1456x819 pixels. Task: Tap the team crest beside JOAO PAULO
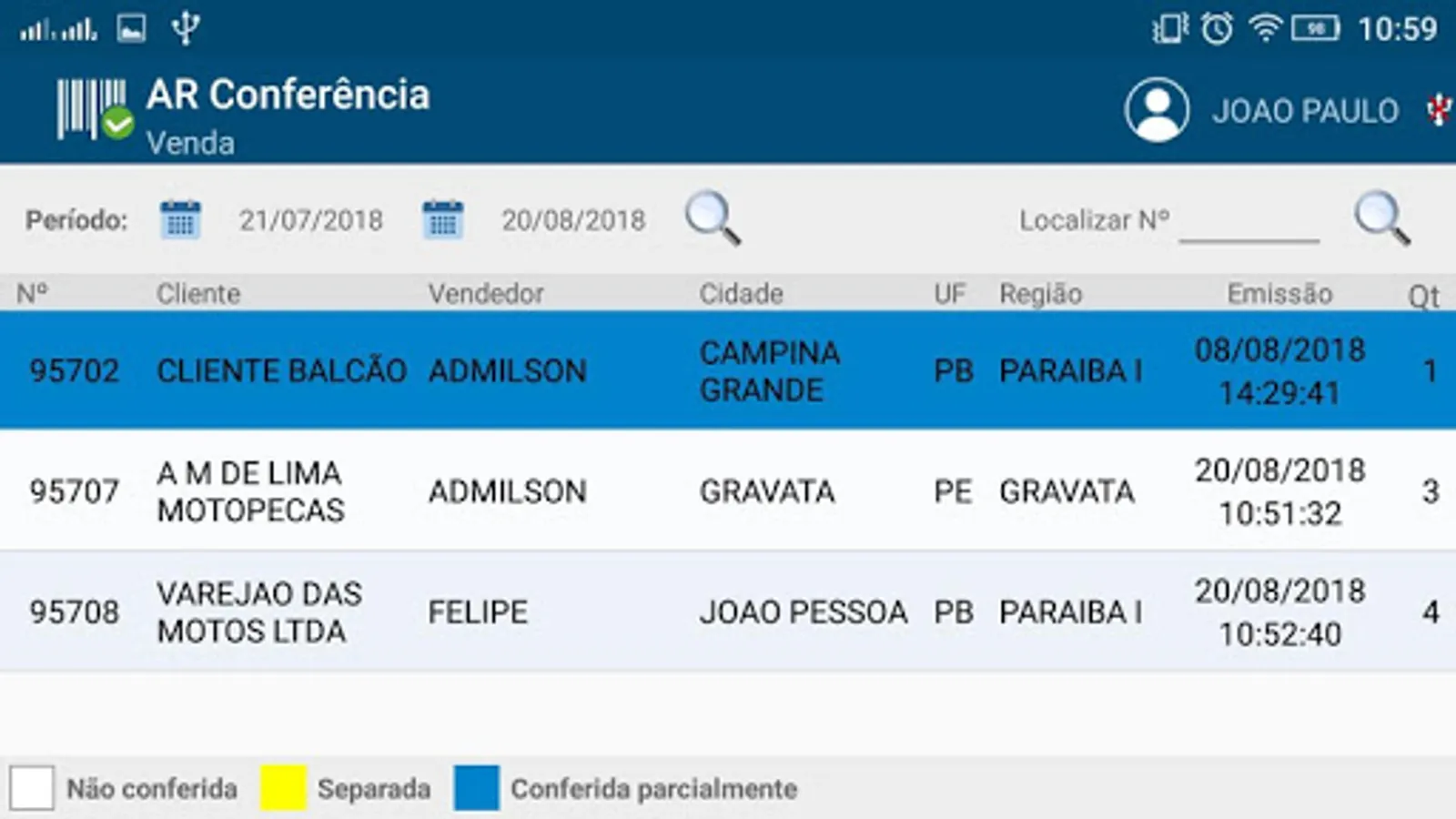pos(1440,110)
